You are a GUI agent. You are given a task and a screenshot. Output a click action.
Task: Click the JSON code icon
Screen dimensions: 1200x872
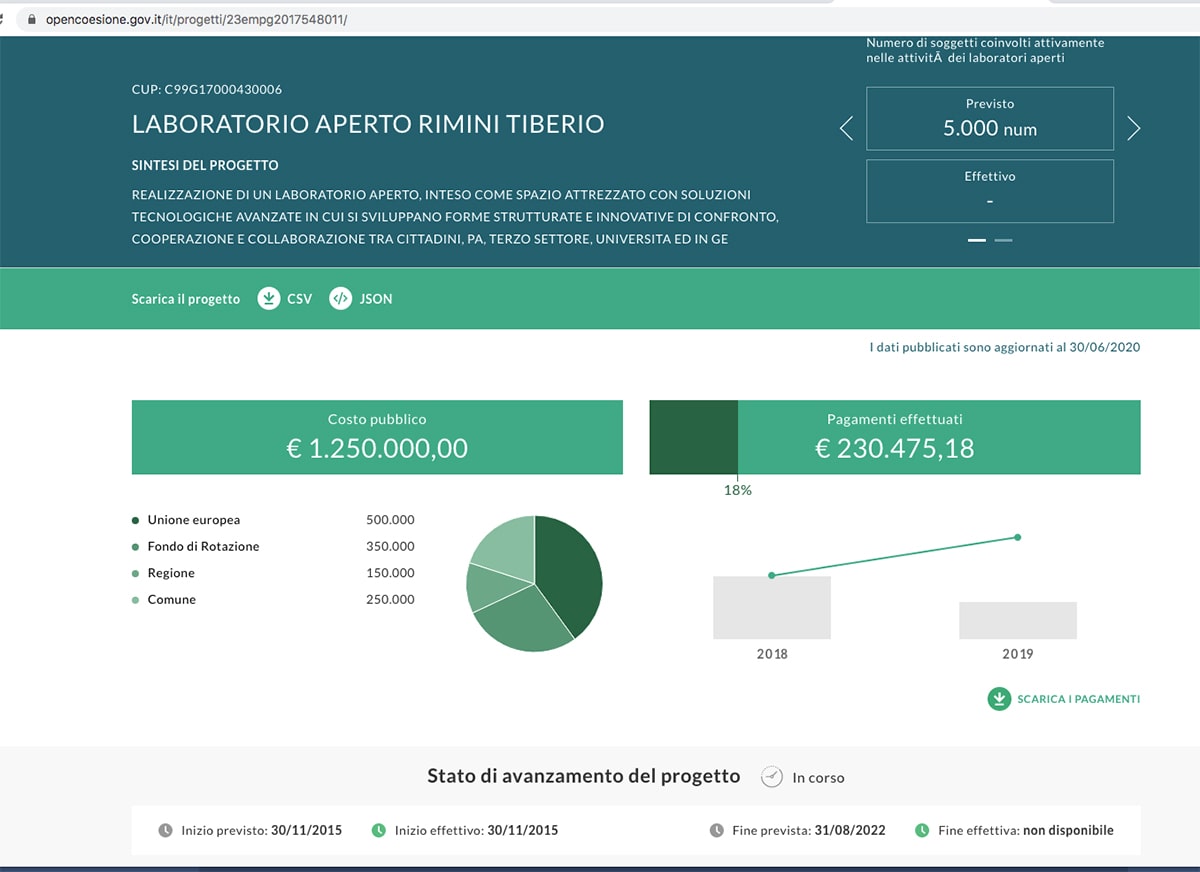coord(341,298)
